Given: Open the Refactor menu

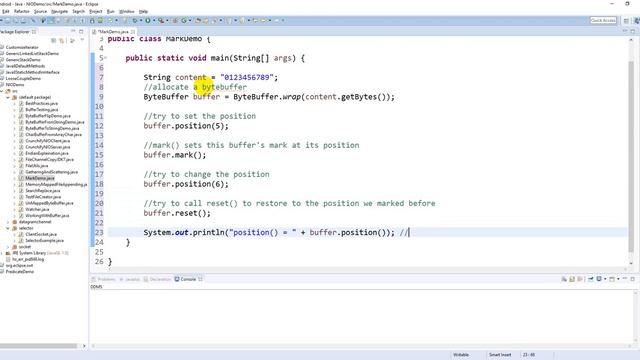Looking at the screenshot, I should pos(22,11).
